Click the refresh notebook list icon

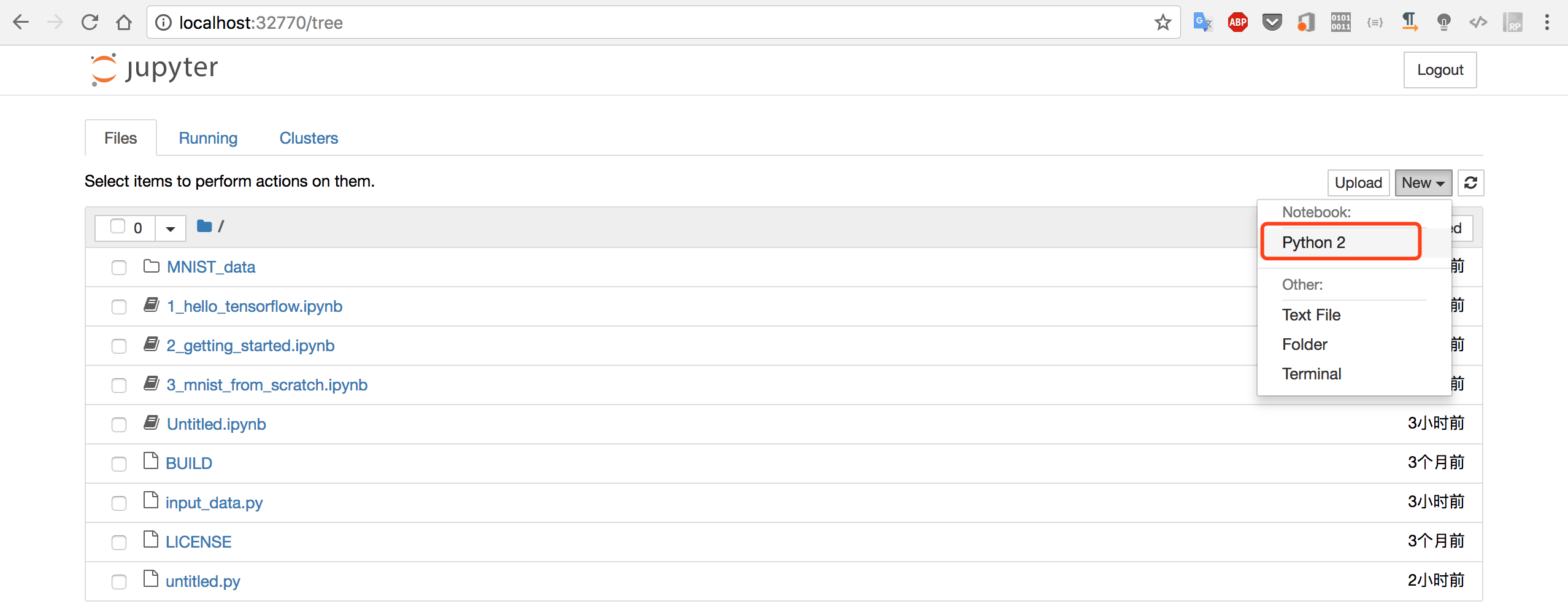tap(1470, 183)
